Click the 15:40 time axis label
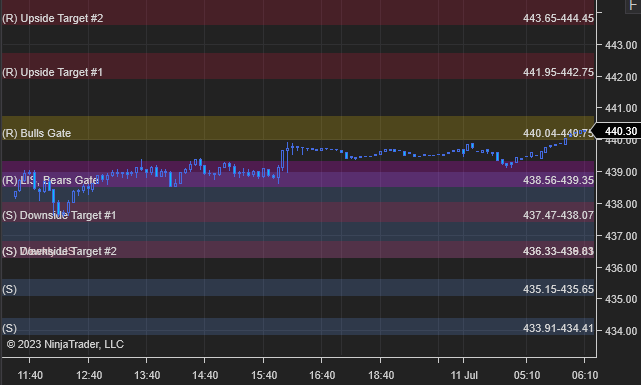Viewport: 641px width, 385px height. (x=264, y=375)
